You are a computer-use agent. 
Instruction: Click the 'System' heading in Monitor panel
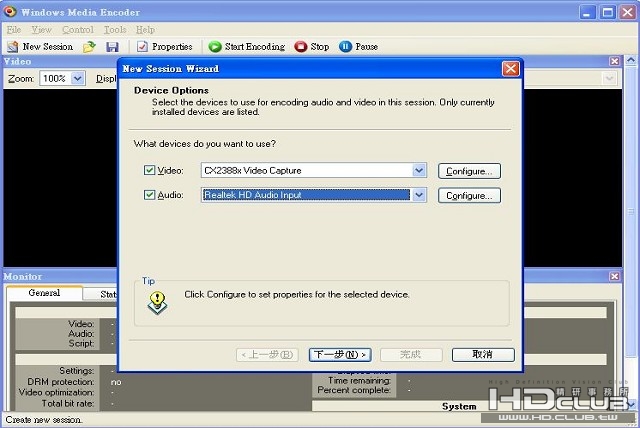coord(459,406)
